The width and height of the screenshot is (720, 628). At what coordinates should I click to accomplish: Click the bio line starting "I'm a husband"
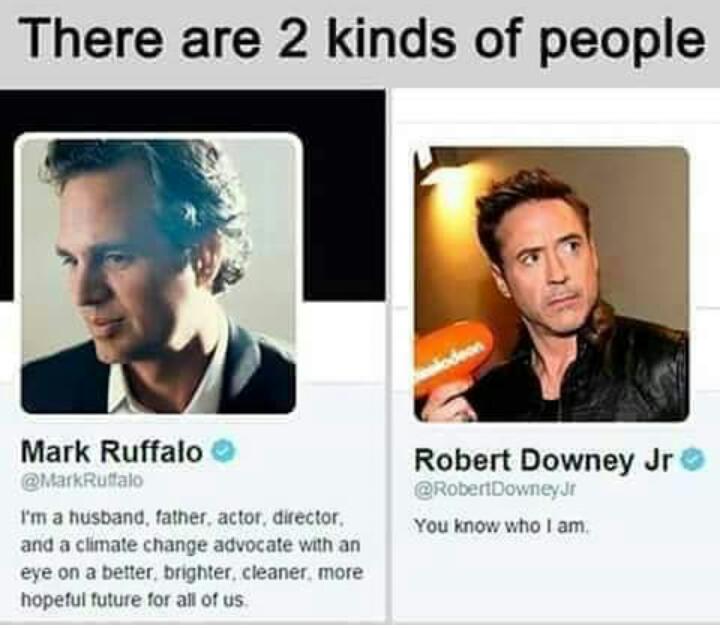point(182,518)
